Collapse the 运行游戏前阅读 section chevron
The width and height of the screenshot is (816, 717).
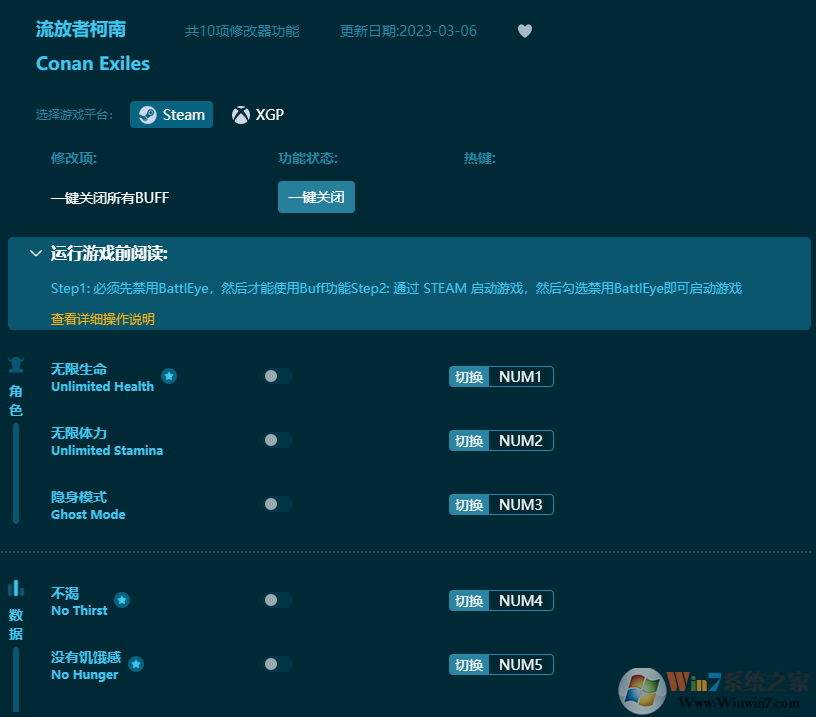coord(36,253)
